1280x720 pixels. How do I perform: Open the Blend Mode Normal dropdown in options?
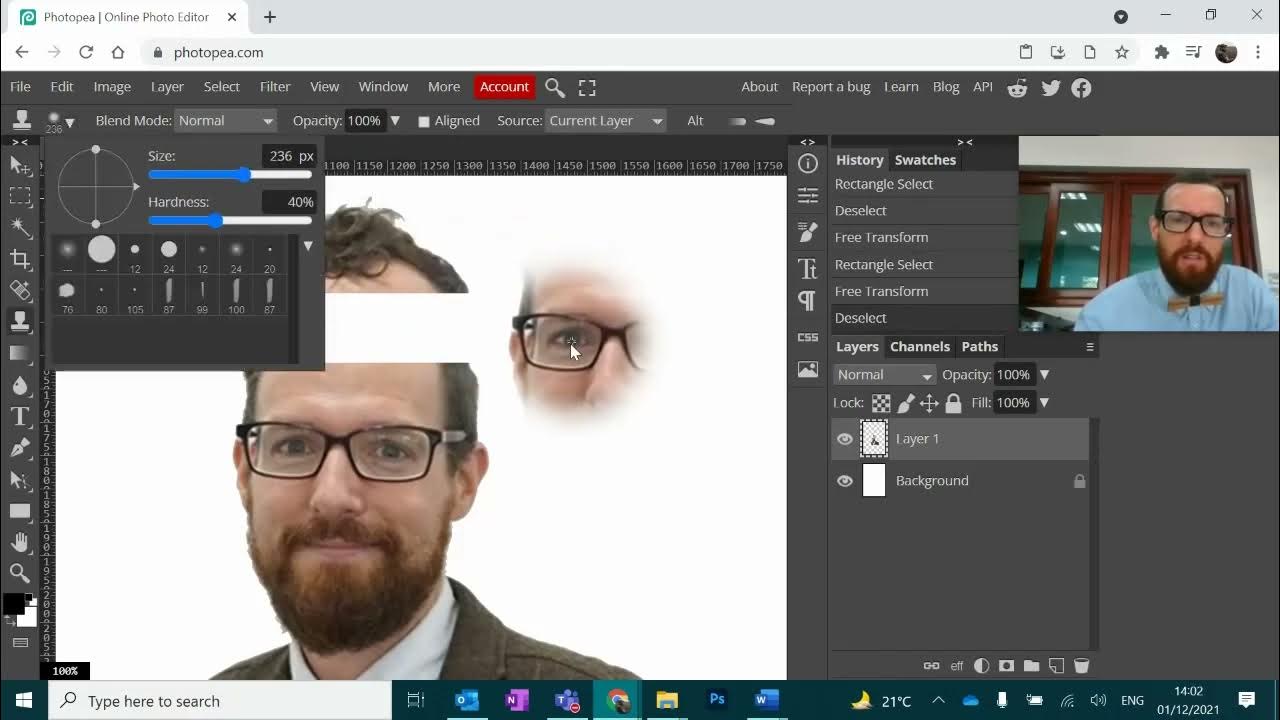[225, 121]
